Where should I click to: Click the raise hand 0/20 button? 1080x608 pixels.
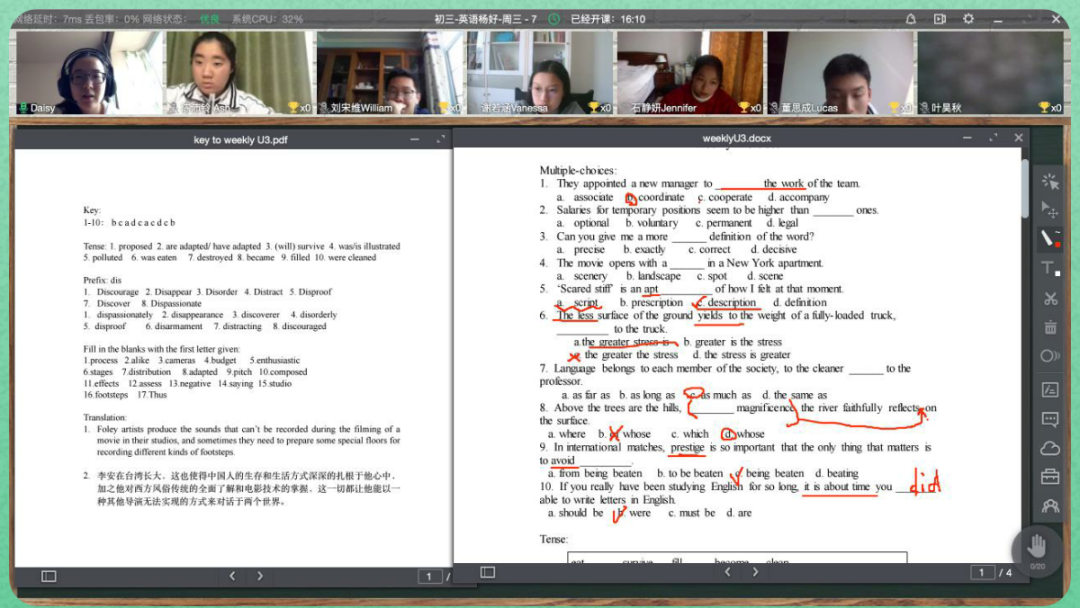[1037, 549]
